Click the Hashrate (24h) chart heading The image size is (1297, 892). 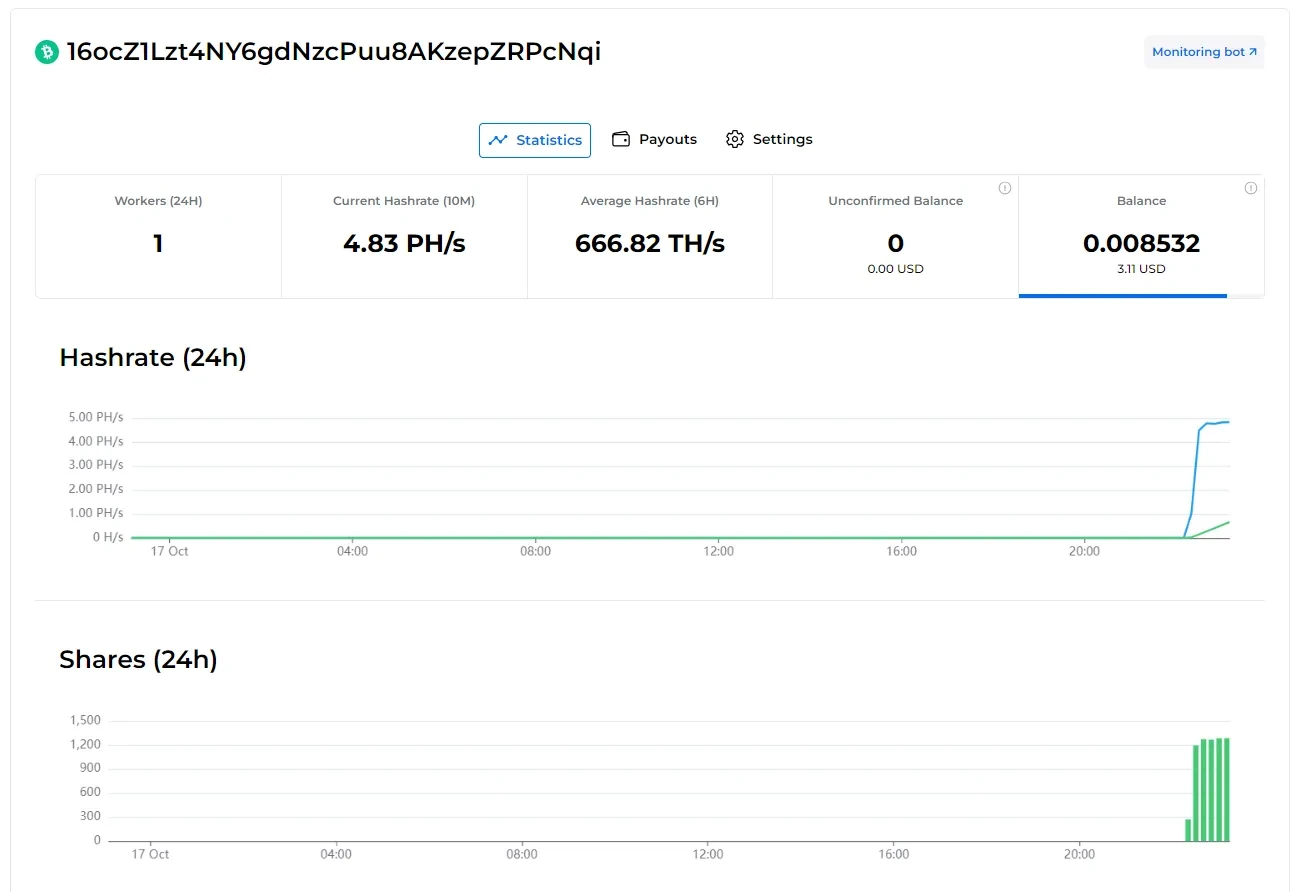click(x=153, y=357)
